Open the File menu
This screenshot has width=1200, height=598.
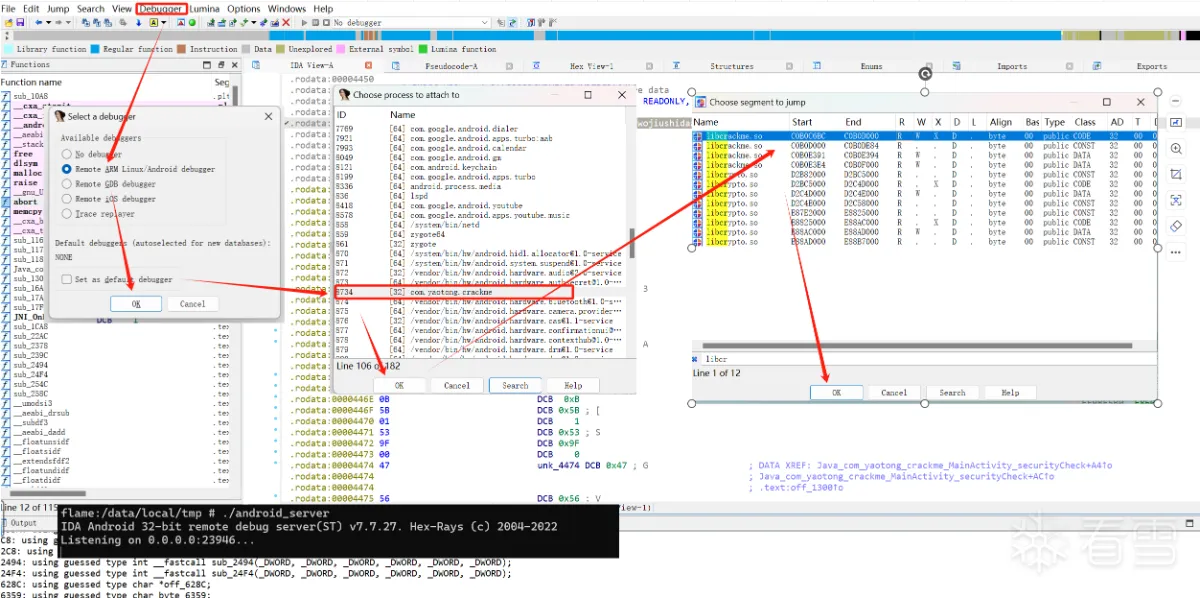pyautogui.click(x=8, y=9)
